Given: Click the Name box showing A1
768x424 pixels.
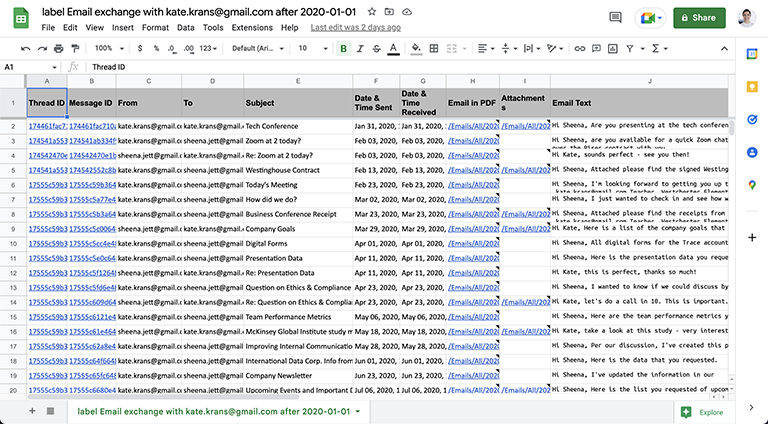Looking at the screenshot, I should click(30, 67).
